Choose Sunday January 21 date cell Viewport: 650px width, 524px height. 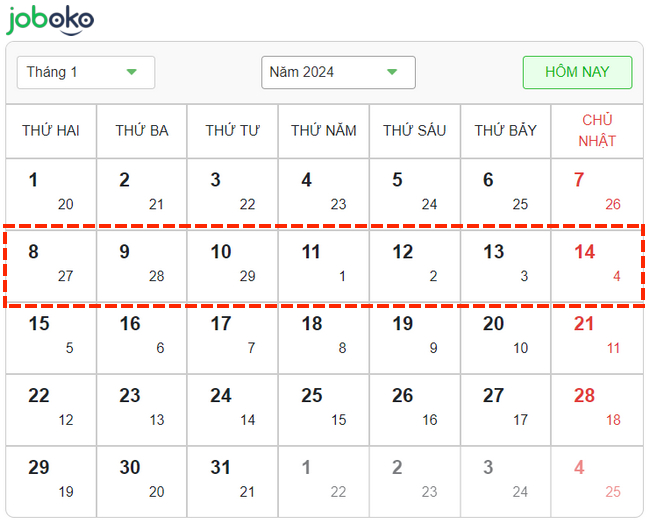pyautogui.click(x=597, y=335)
